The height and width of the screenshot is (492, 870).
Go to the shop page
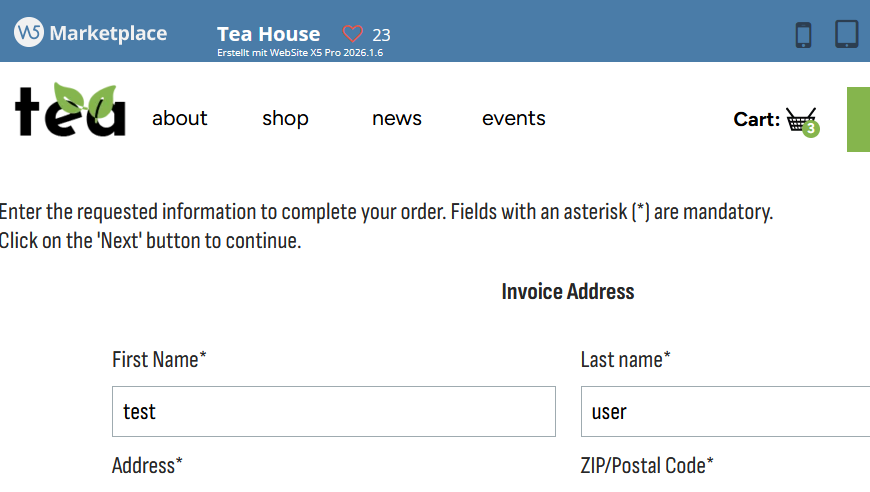click(285, 119)
